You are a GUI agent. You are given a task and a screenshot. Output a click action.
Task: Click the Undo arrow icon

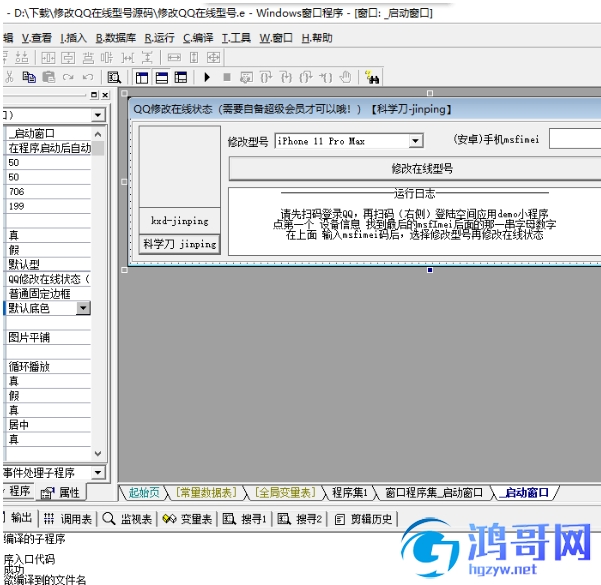88,77
